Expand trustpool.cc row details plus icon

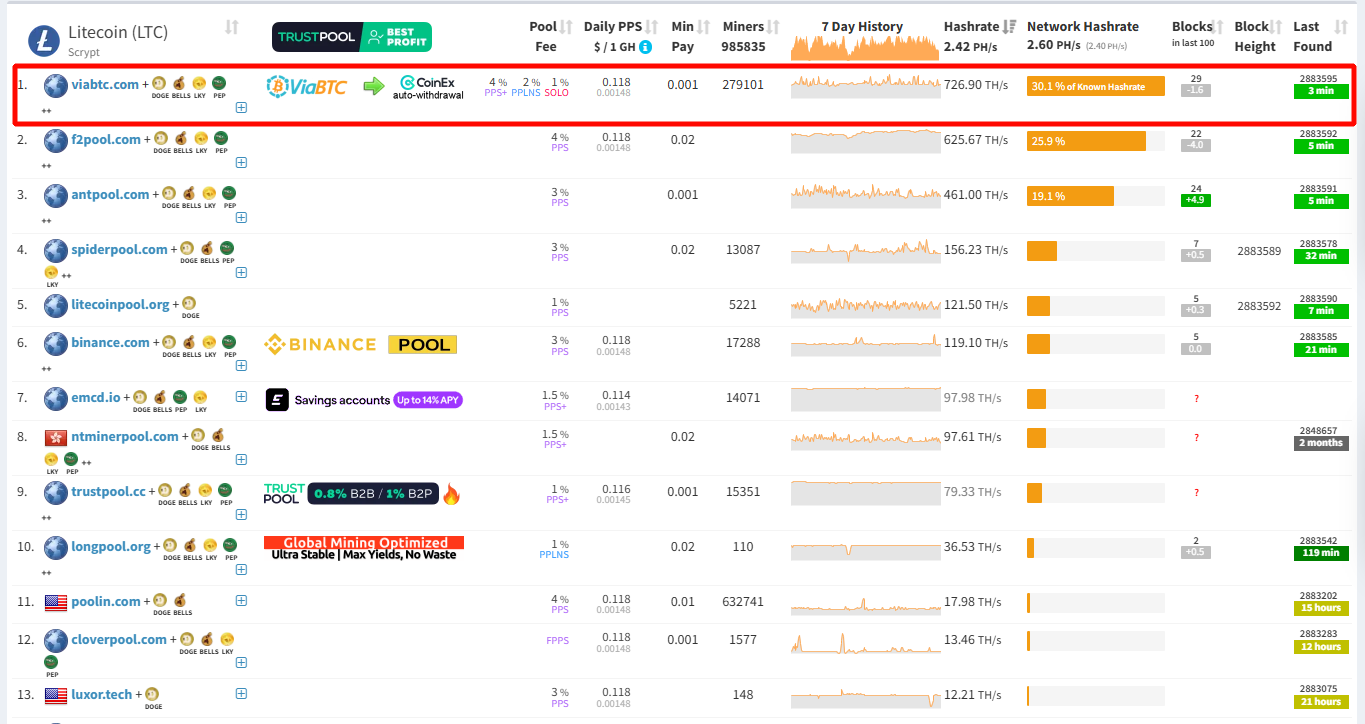click(x=241, y=514)
